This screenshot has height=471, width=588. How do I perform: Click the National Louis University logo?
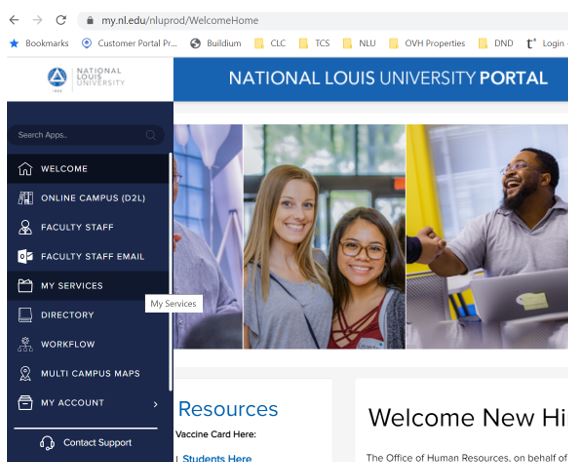(x=86, y=79)
